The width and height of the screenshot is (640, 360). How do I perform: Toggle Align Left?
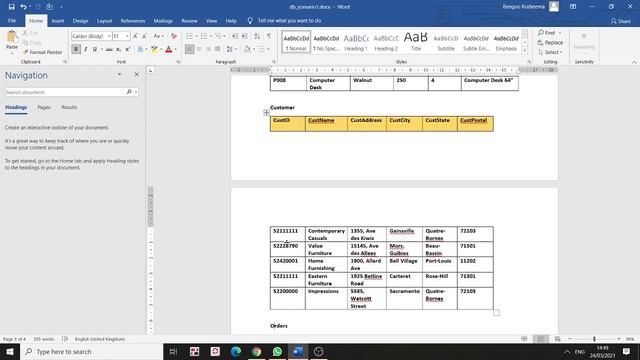pyautogui.click(x=190, y=49)
